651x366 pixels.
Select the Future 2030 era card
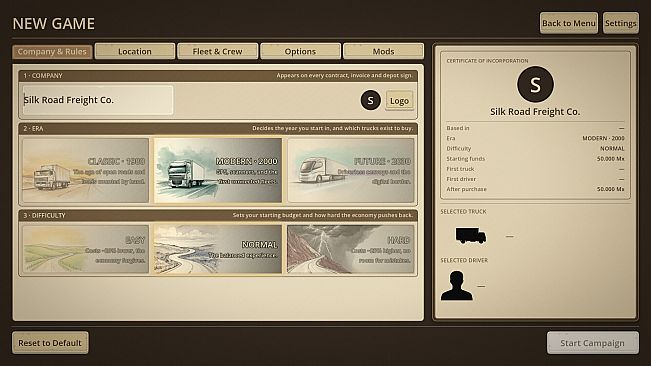pos(351,171)
